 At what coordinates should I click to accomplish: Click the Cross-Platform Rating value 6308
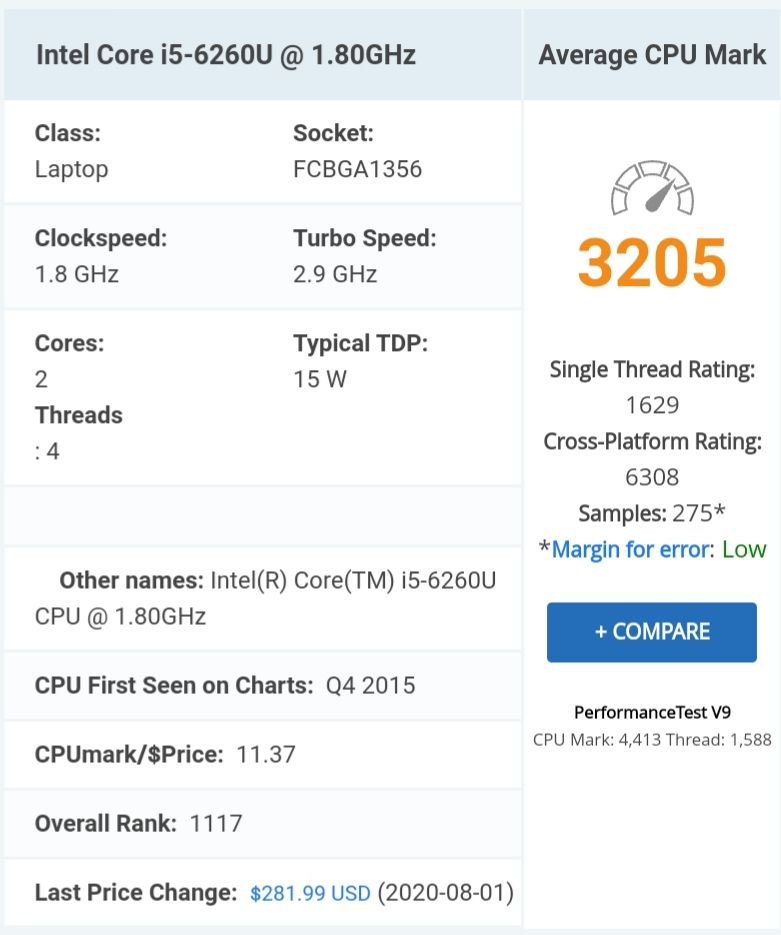(x=652, y=477)
